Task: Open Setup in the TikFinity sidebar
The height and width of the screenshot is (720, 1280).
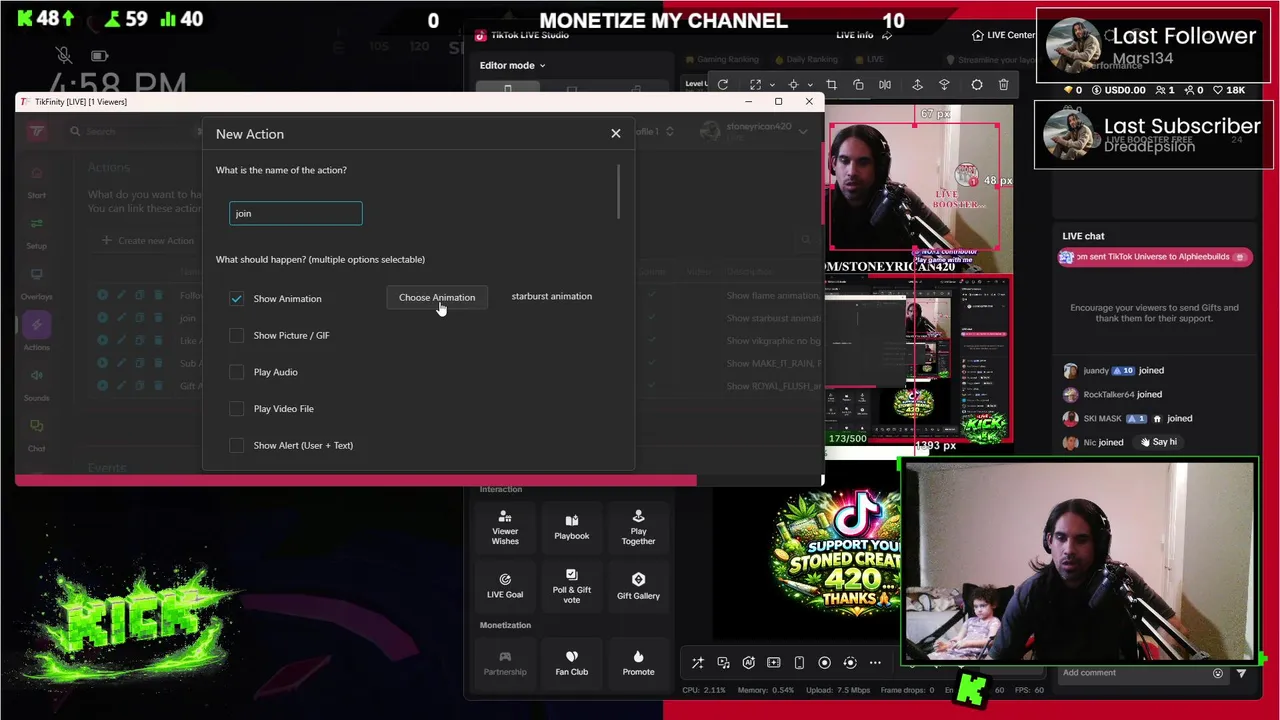Action: click(x=36, y=232)
